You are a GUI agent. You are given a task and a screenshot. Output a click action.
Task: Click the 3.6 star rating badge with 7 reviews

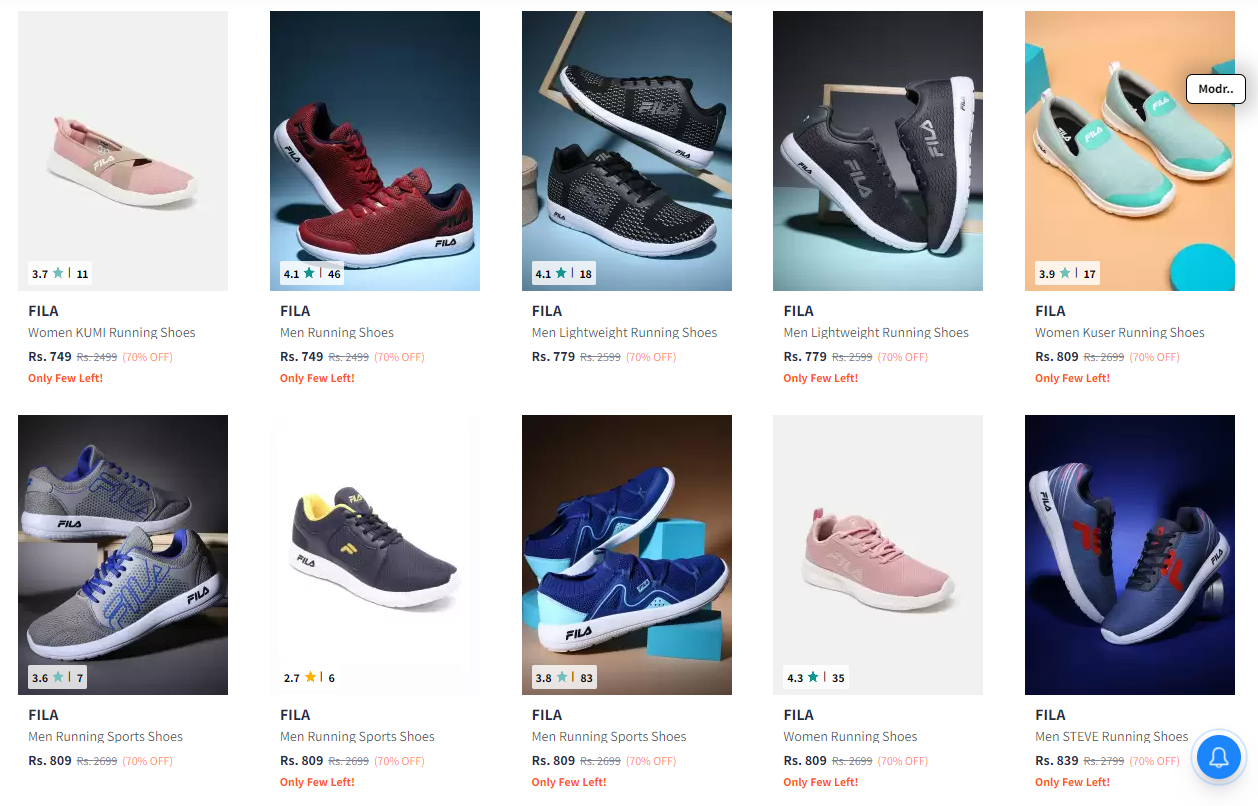pos(57,677)
